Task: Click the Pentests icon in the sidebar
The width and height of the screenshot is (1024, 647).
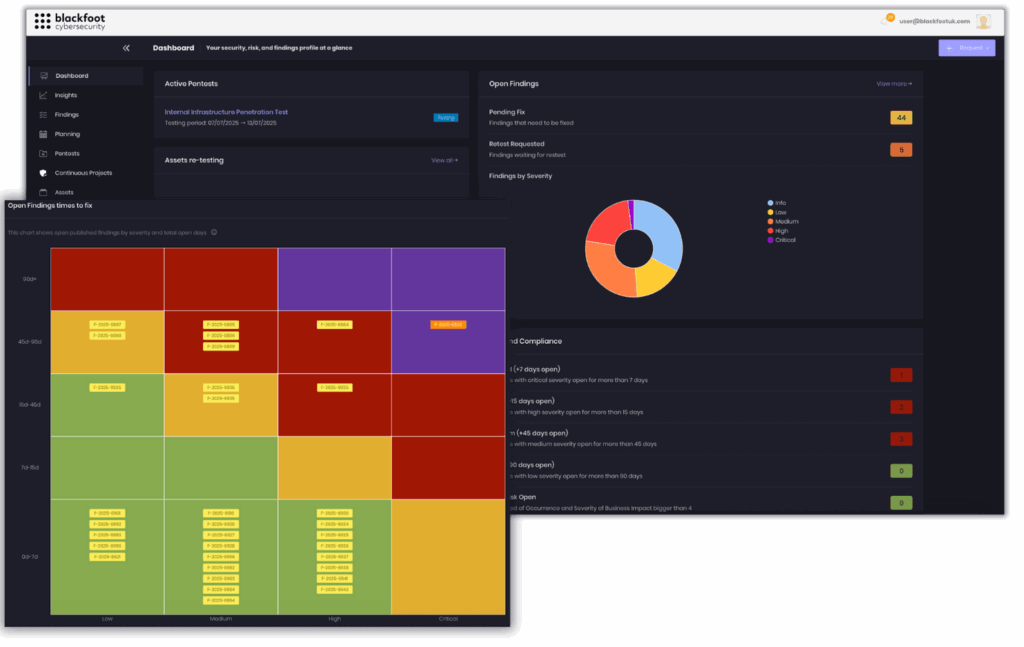Action: pyautogui.click(x=43, y=153)
